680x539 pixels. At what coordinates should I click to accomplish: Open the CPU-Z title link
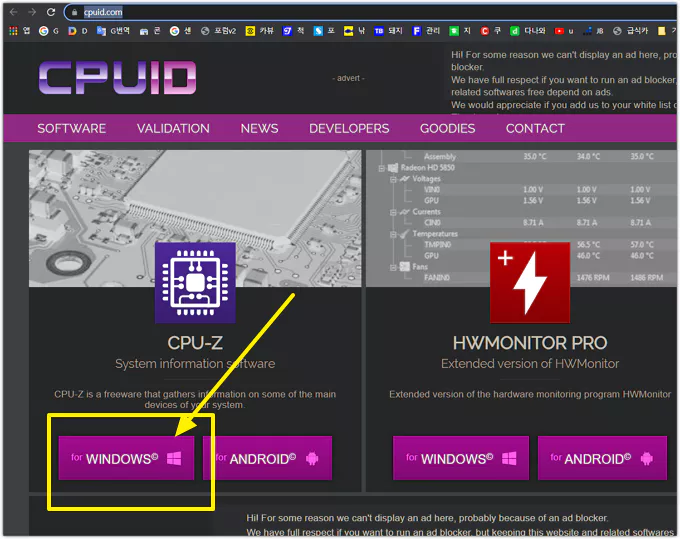tap(195, 343)
